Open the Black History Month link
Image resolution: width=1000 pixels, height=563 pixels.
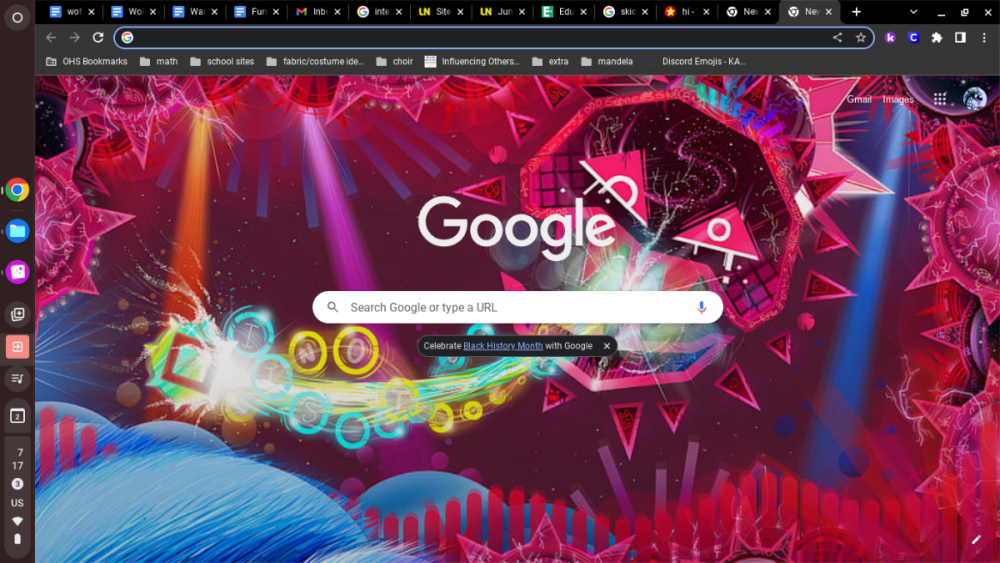502,346
